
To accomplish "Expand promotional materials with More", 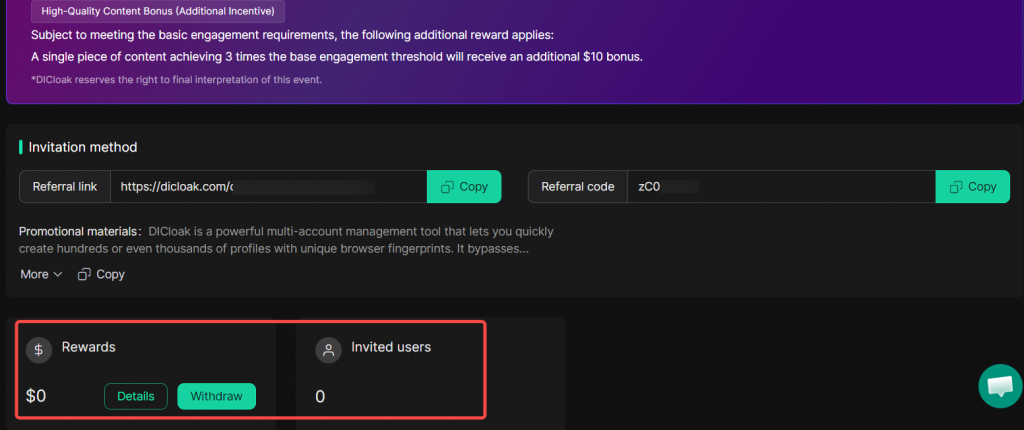I will (x=41, y=274).
